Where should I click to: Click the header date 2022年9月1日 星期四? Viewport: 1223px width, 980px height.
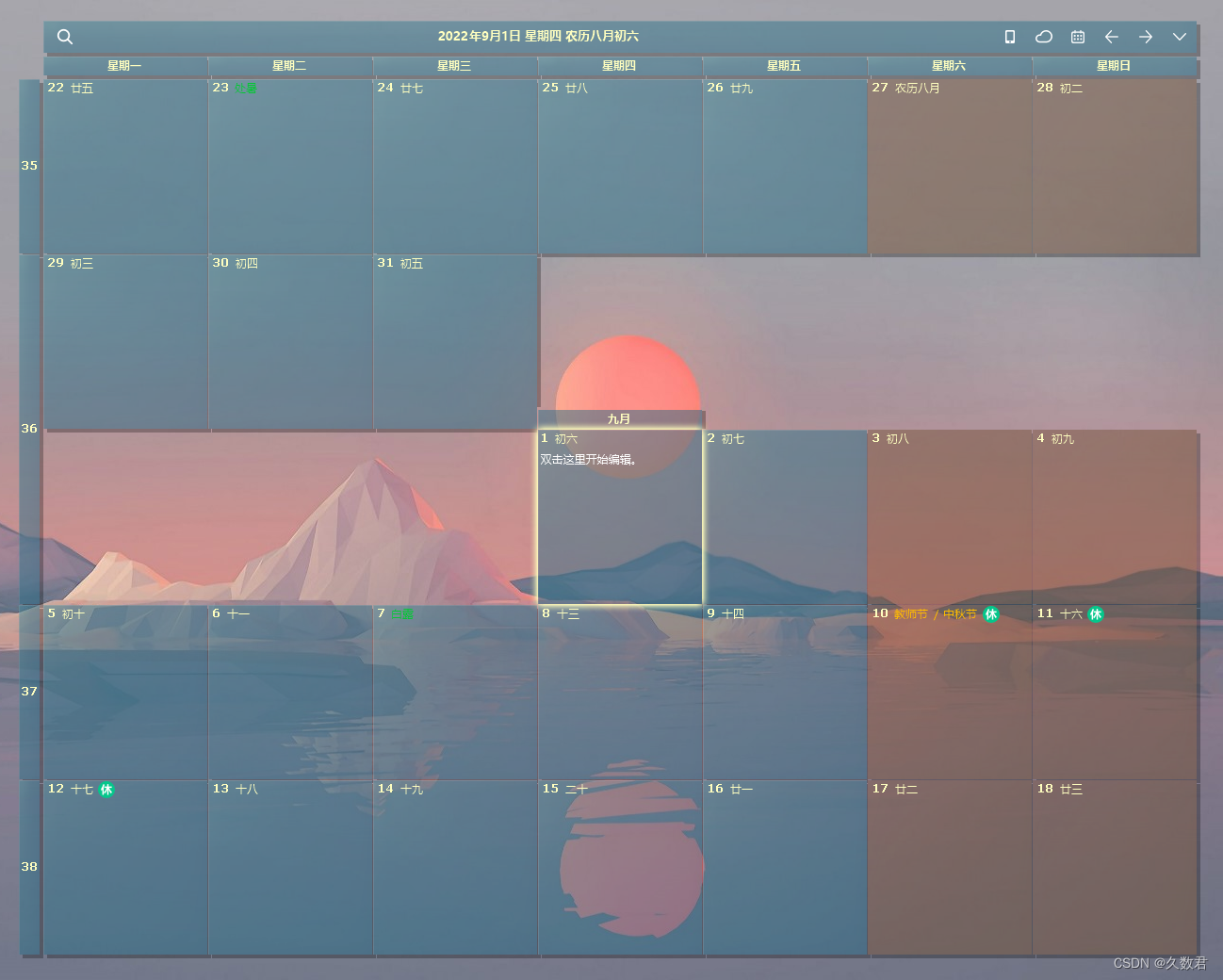499,36
